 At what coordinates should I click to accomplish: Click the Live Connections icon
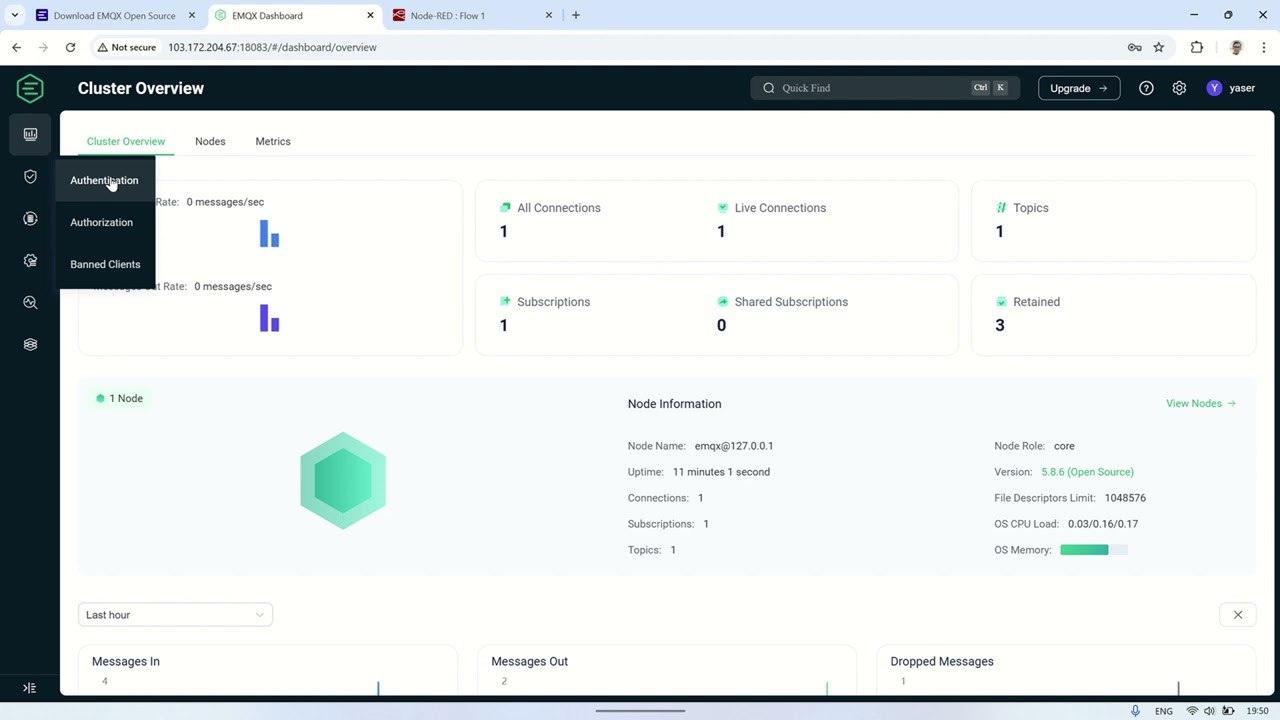tap(722, 208)
